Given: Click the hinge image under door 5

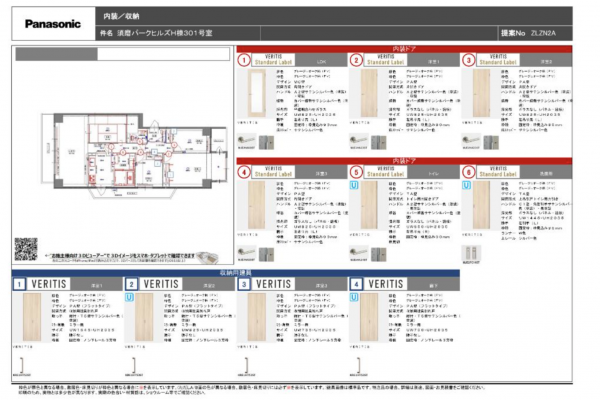Looking at the screenshot, I should pyautogui.click(x=378, y=255).
